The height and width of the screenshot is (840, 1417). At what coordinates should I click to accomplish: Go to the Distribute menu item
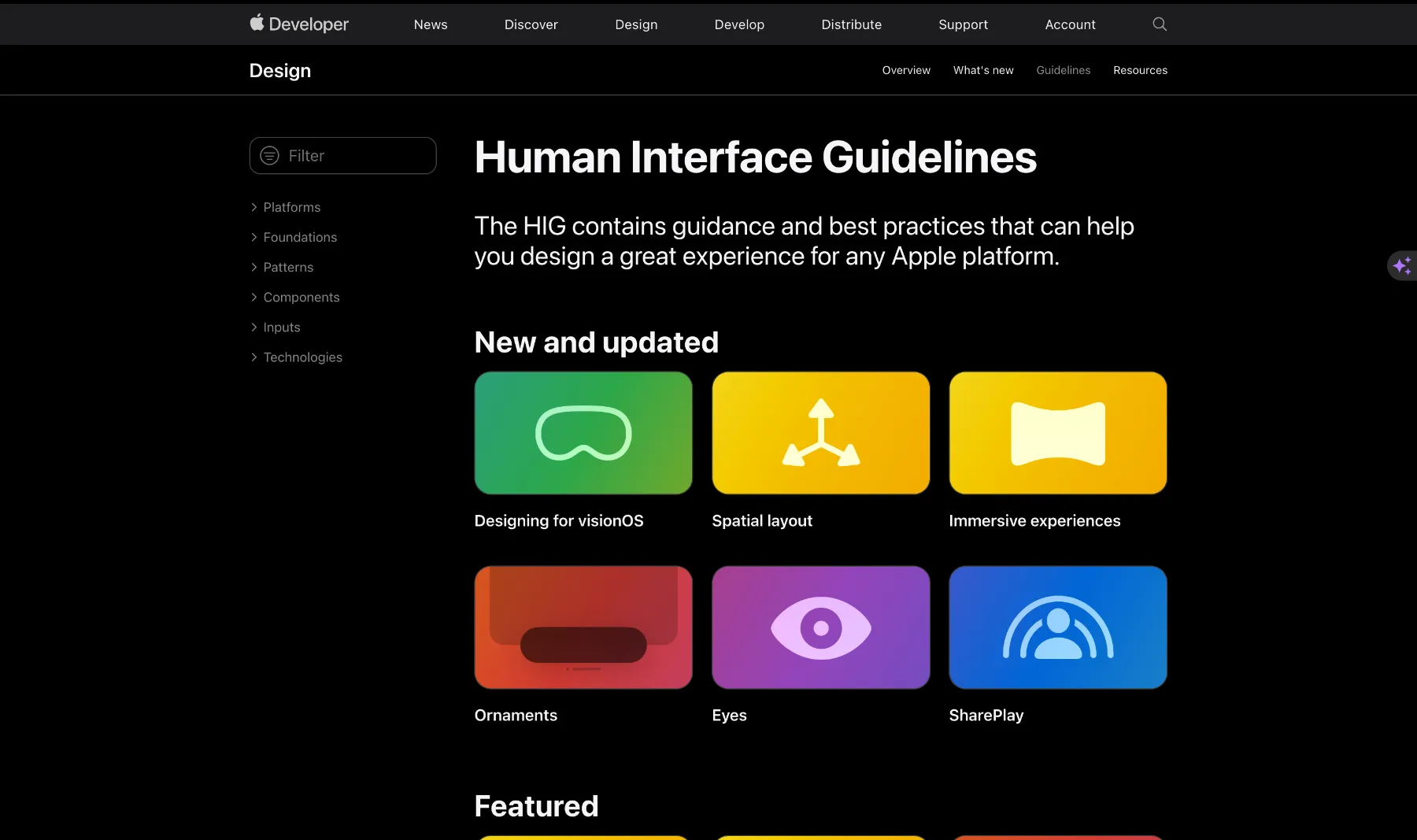[x=851, y=24]
